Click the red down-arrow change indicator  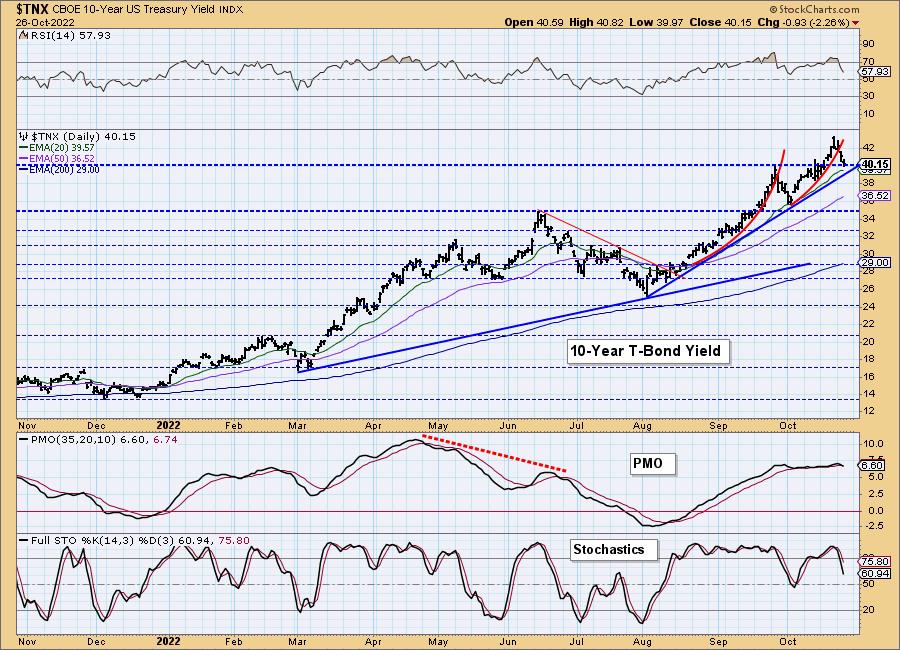(856, 23)
